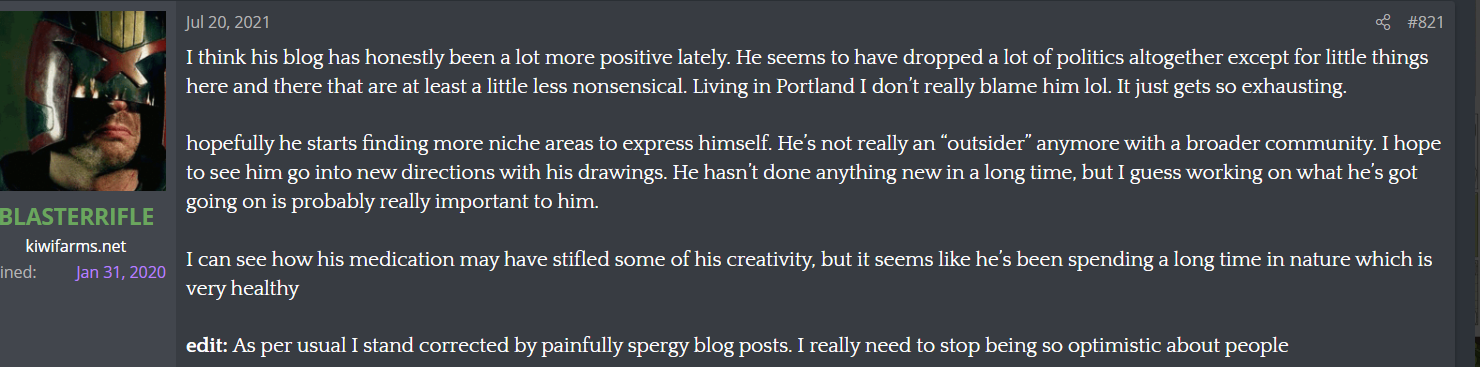Click the words "very healthy" in the post

point(243,289)
